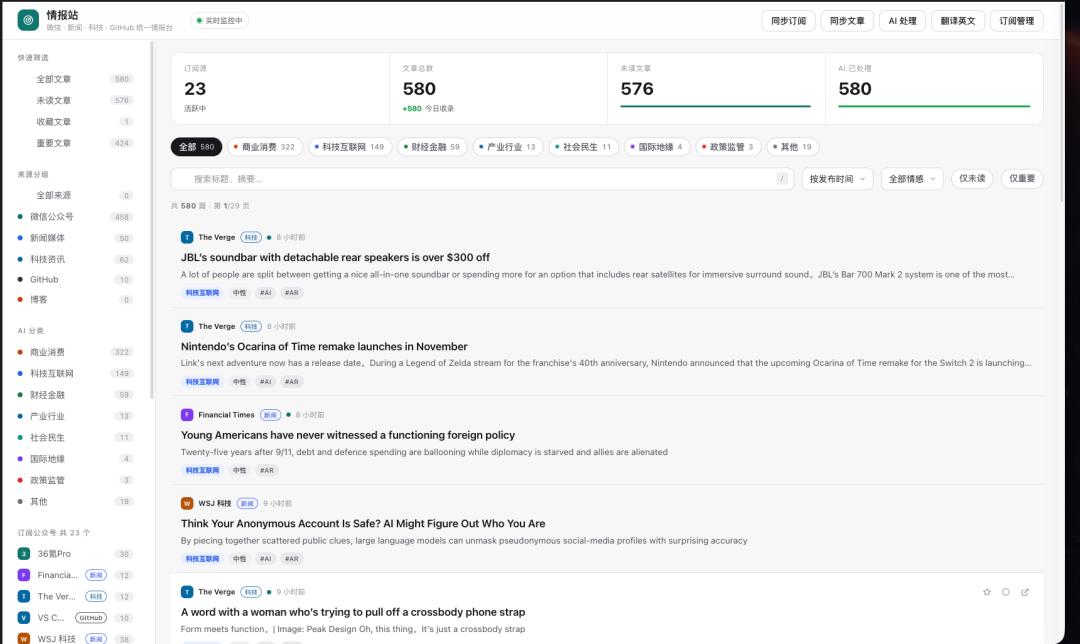1080x644 pixels.
Task: Select the 科技互联网 149 category tab
Action: [x=349, y=147]
